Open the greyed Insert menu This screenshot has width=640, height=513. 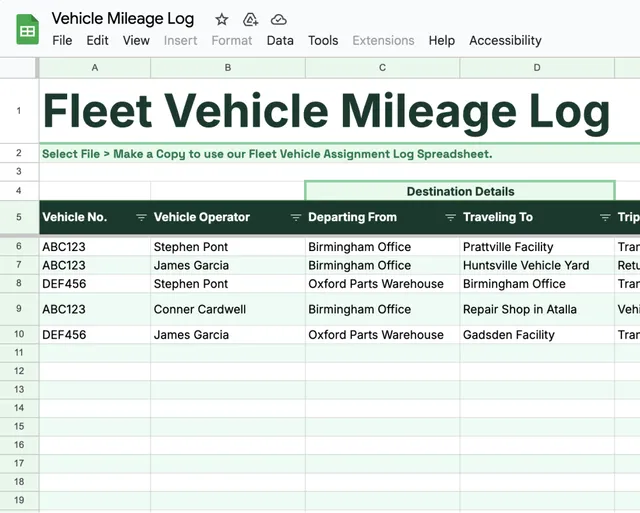pos(180,40)
